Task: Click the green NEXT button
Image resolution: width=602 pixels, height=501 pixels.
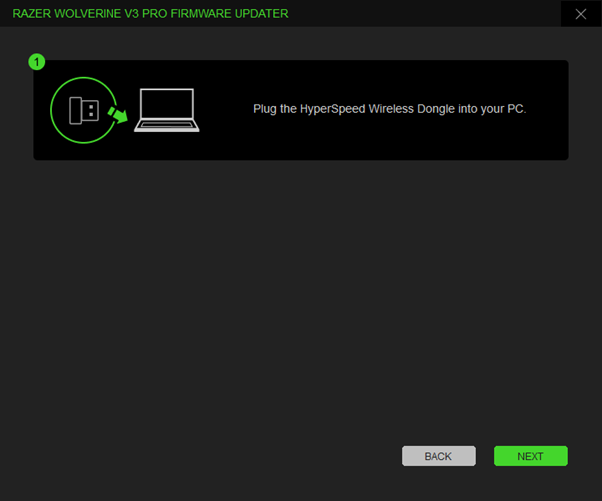Action: click(530, 456)
